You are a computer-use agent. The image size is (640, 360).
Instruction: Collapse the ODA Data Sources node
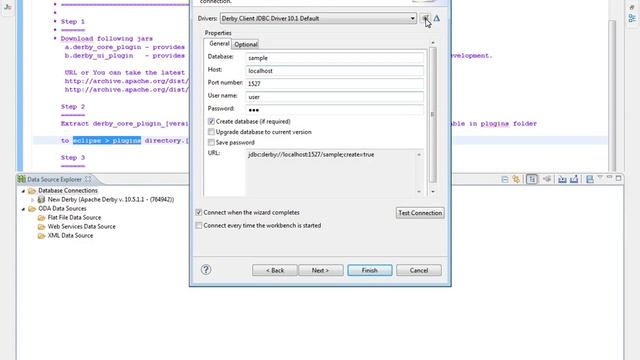(x=23, y=209)
